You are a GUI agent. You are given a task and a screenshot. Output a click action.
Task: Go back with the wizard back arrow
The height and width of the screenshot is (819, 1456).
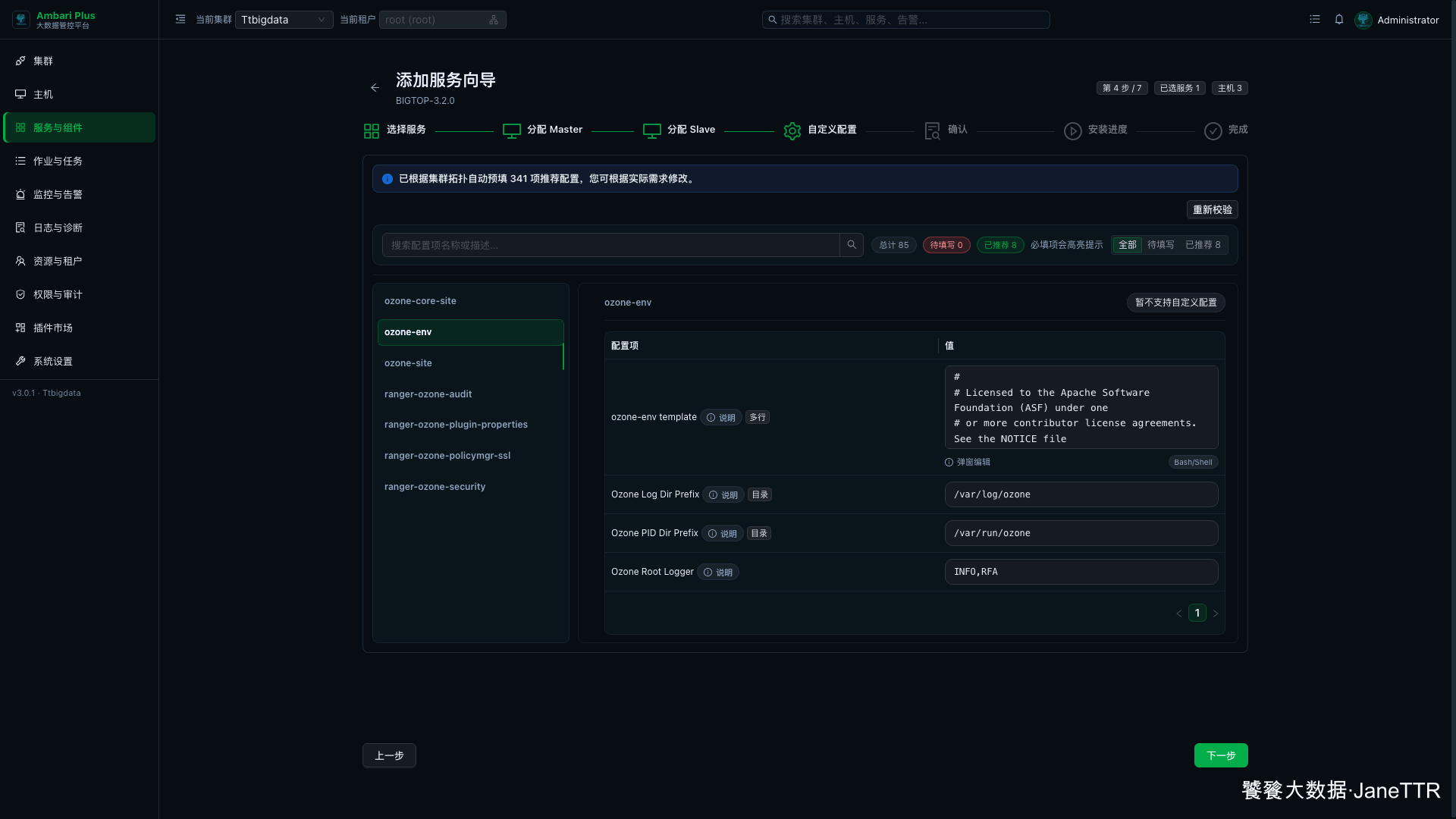[x=375, y=88]
